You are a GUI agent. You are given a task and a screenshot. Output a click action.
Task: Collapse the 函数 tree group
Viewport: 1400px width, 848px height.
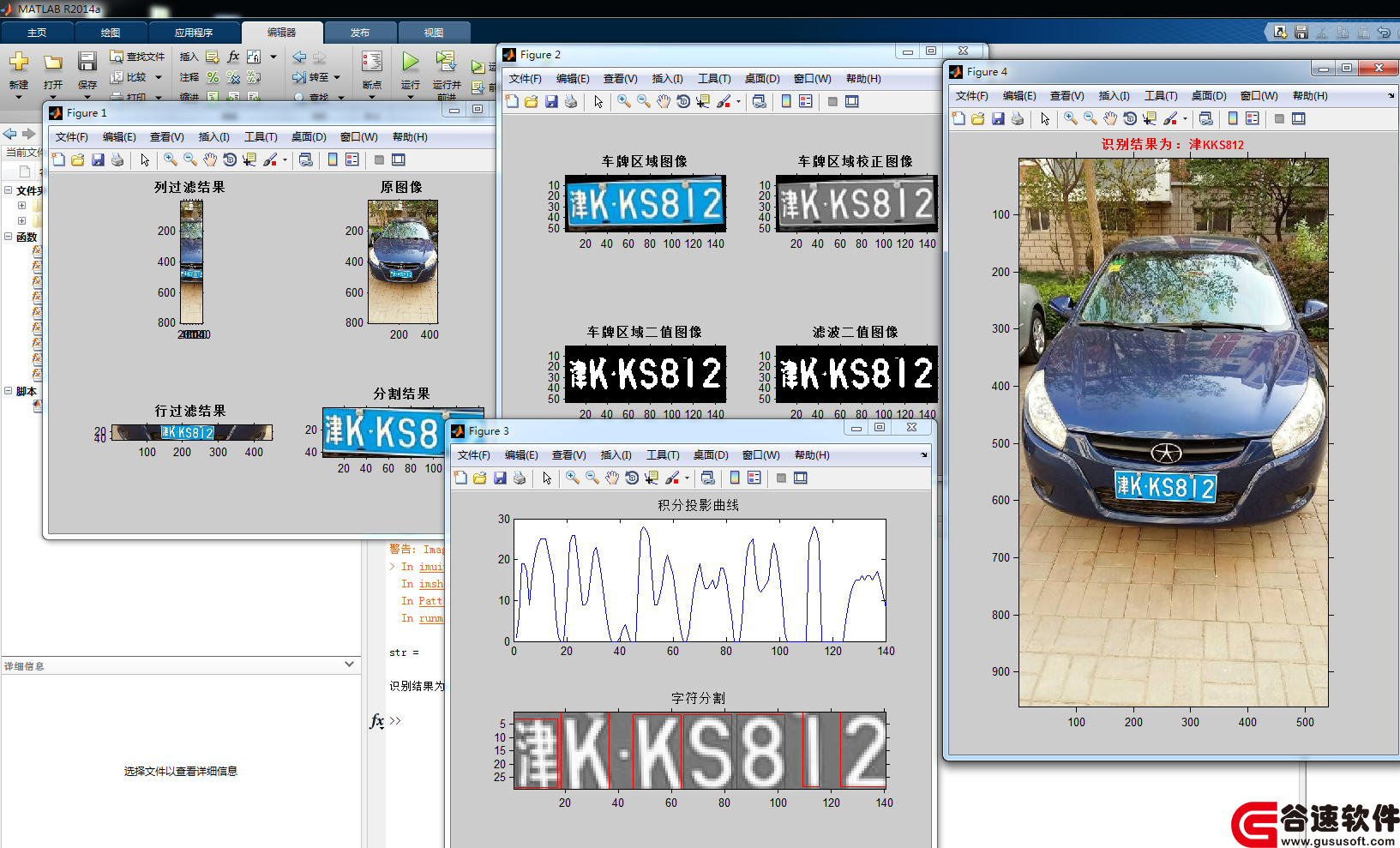click(x=8, y=237)
